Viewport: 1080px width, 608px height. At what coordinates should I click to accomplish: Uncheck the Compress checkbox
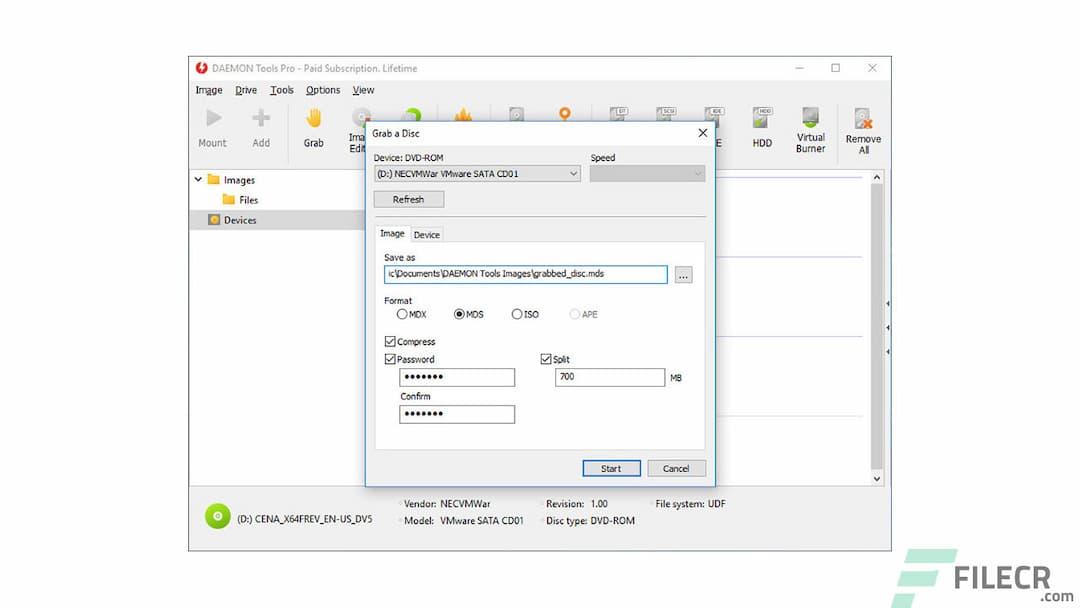pos(390,341)
